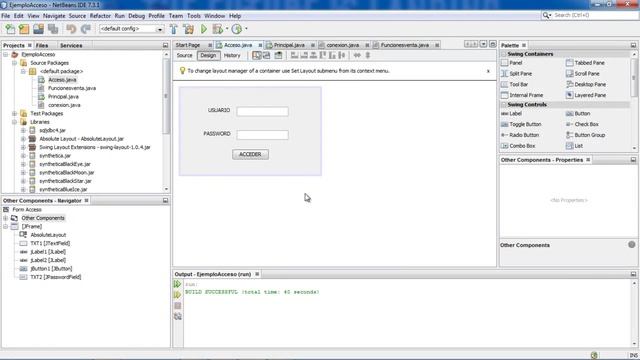
Task: Switch to History view
Action: coord(232,56)
